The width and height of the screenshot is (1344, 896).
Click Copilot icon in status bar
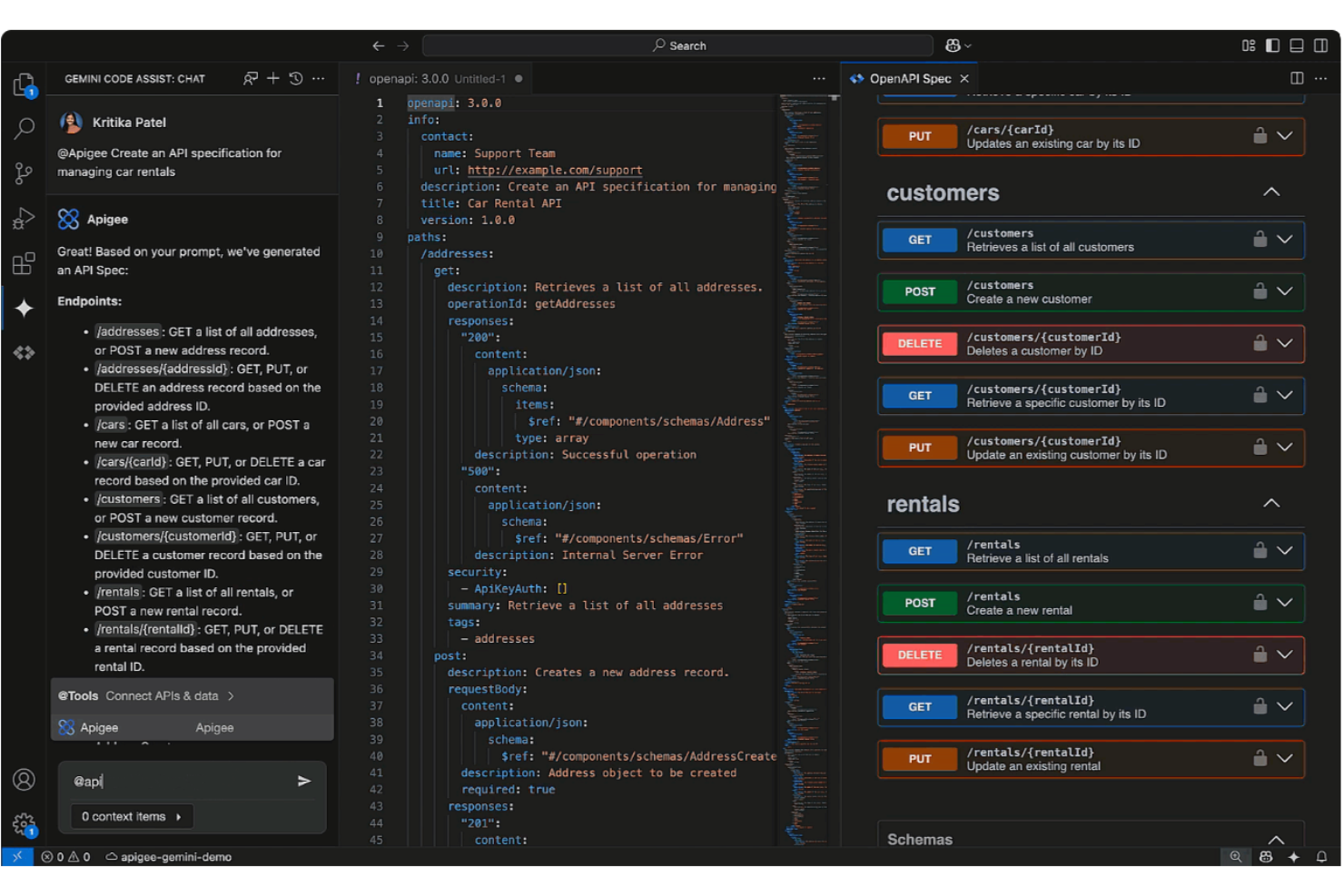pos(1266,856)
